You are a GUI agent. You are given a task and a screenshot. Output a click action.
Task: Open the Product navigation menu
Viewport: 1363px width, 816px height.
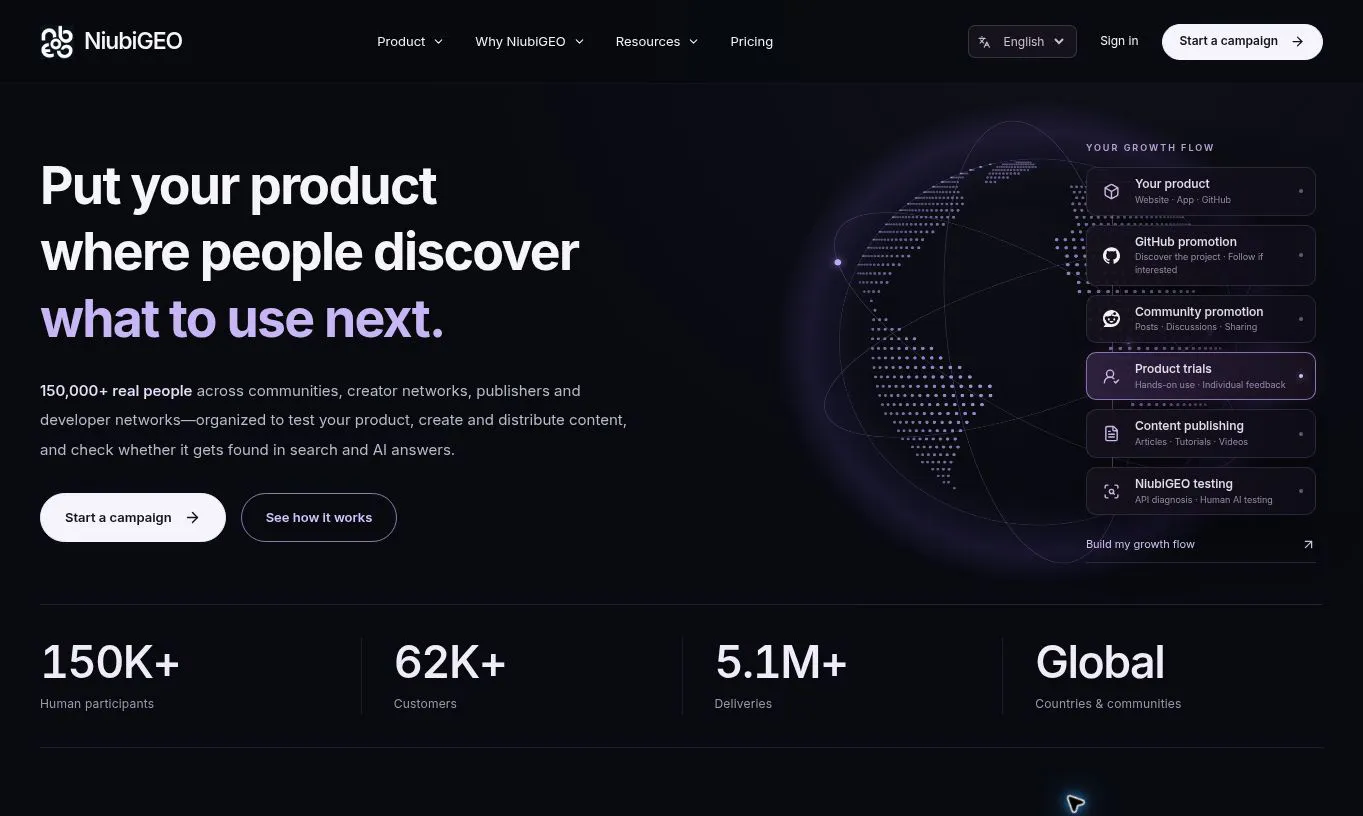(x=410, y=42)
